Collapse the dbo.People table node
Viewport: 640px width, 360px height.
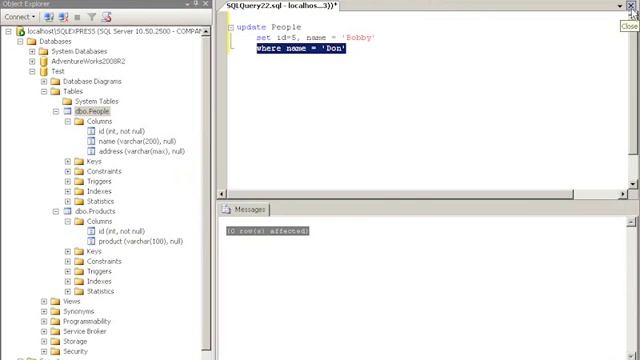click(56, 111)
